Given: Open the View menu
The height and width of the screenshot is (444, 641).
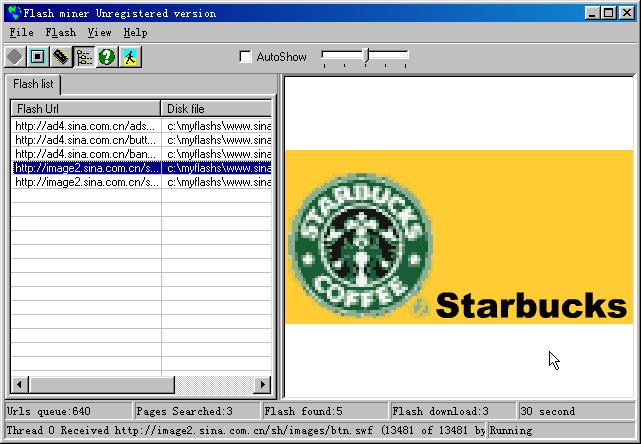Looking at the screenshot, I should 99,33.
